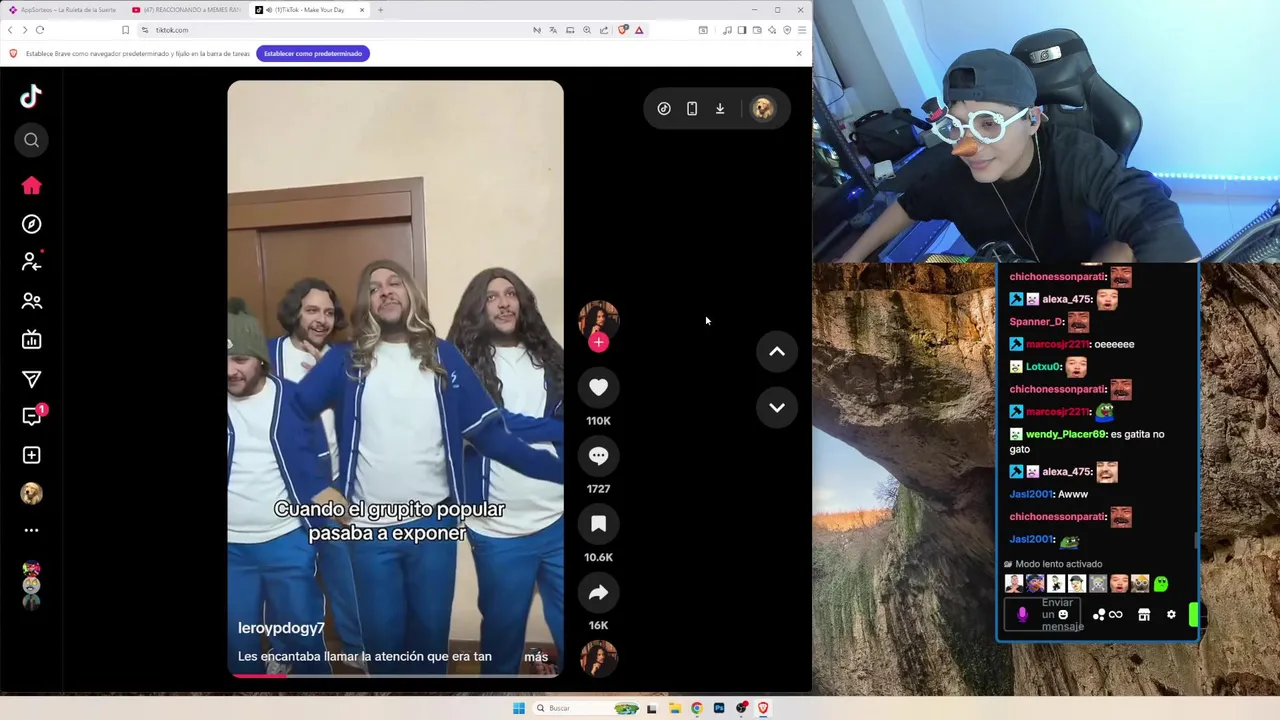
Task: Open the creator's profile picture
Action: (x=598, y=319)
